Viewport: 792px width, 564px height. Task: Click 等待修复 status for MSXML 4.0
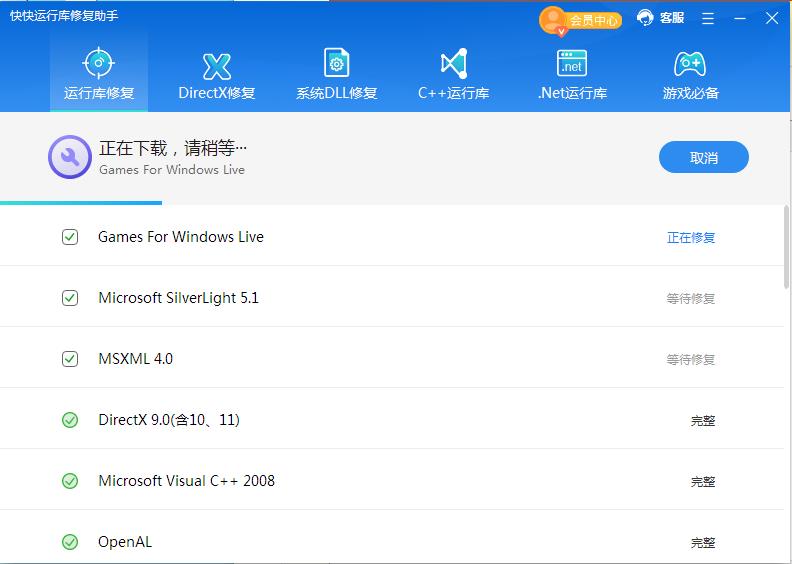690,360
